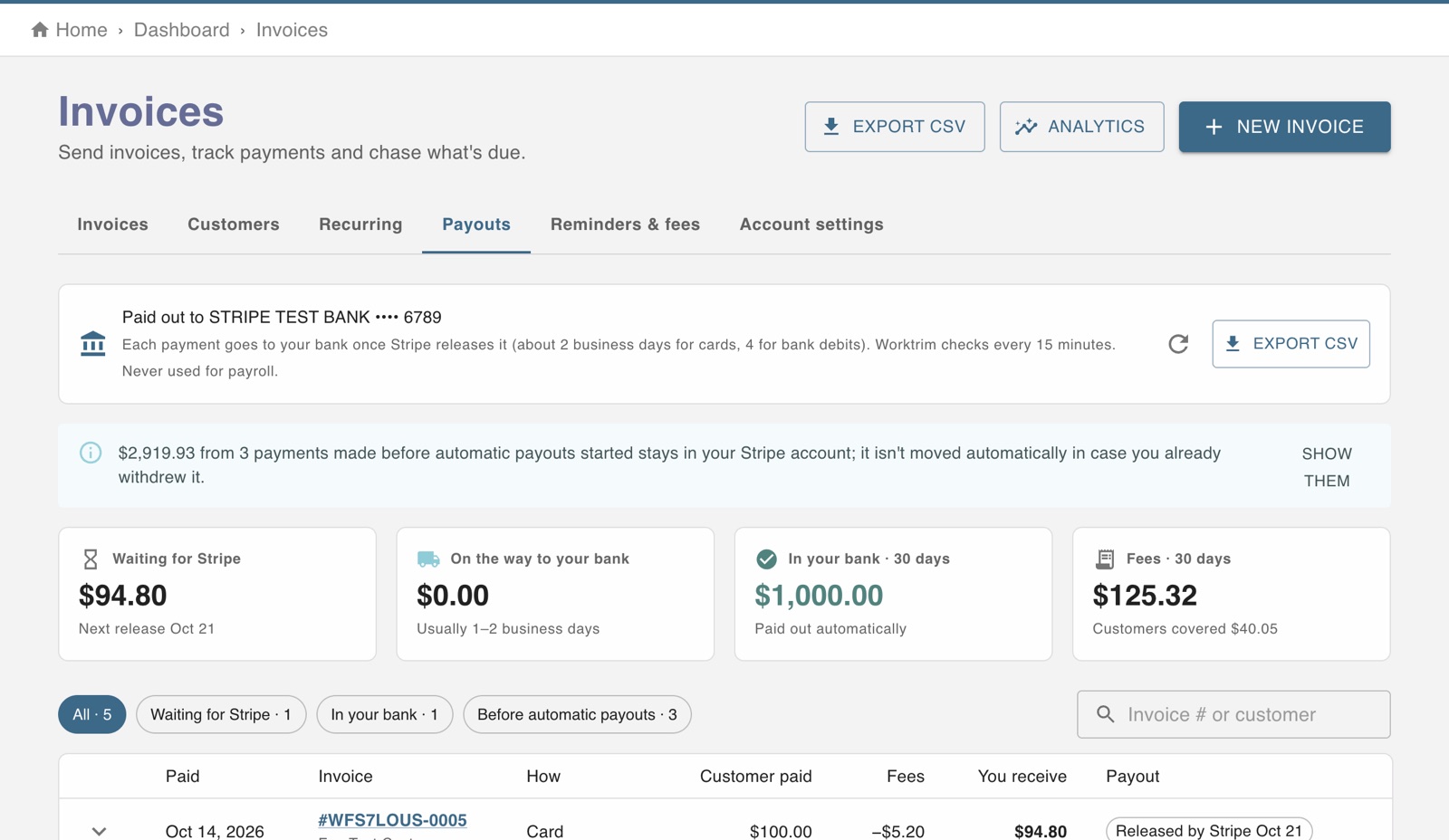This screenshot has width=1449, height=840.
Task: Open the Recurring tab
Action: pyautogui.click(x=360, y=224)
